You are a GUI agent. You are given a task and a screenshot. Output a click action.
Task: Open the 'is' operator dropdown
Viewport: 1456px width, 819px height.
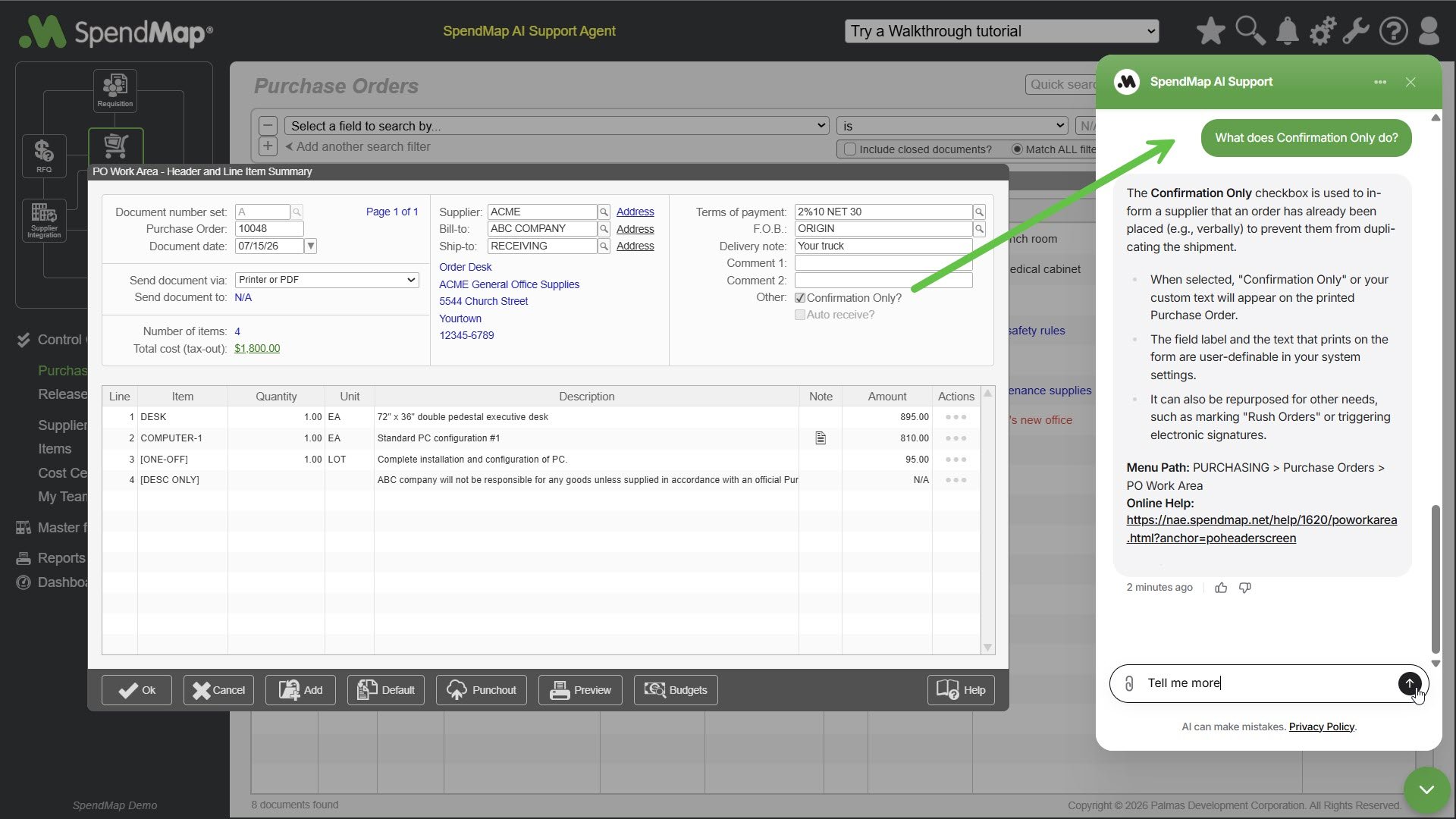coord(952,126)
